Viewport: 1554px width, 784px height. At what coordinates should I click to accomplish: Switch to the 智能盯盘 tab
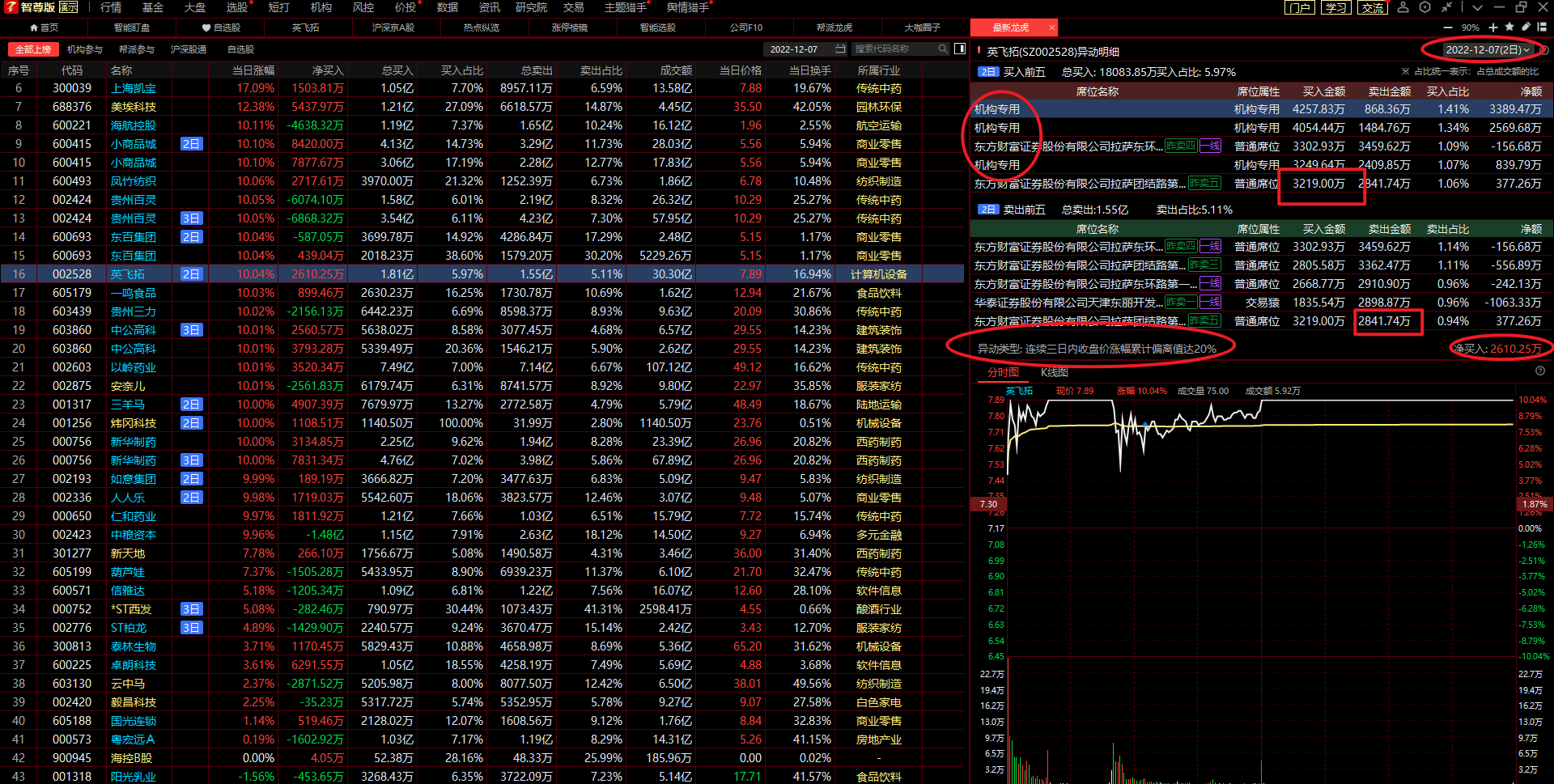132,28
